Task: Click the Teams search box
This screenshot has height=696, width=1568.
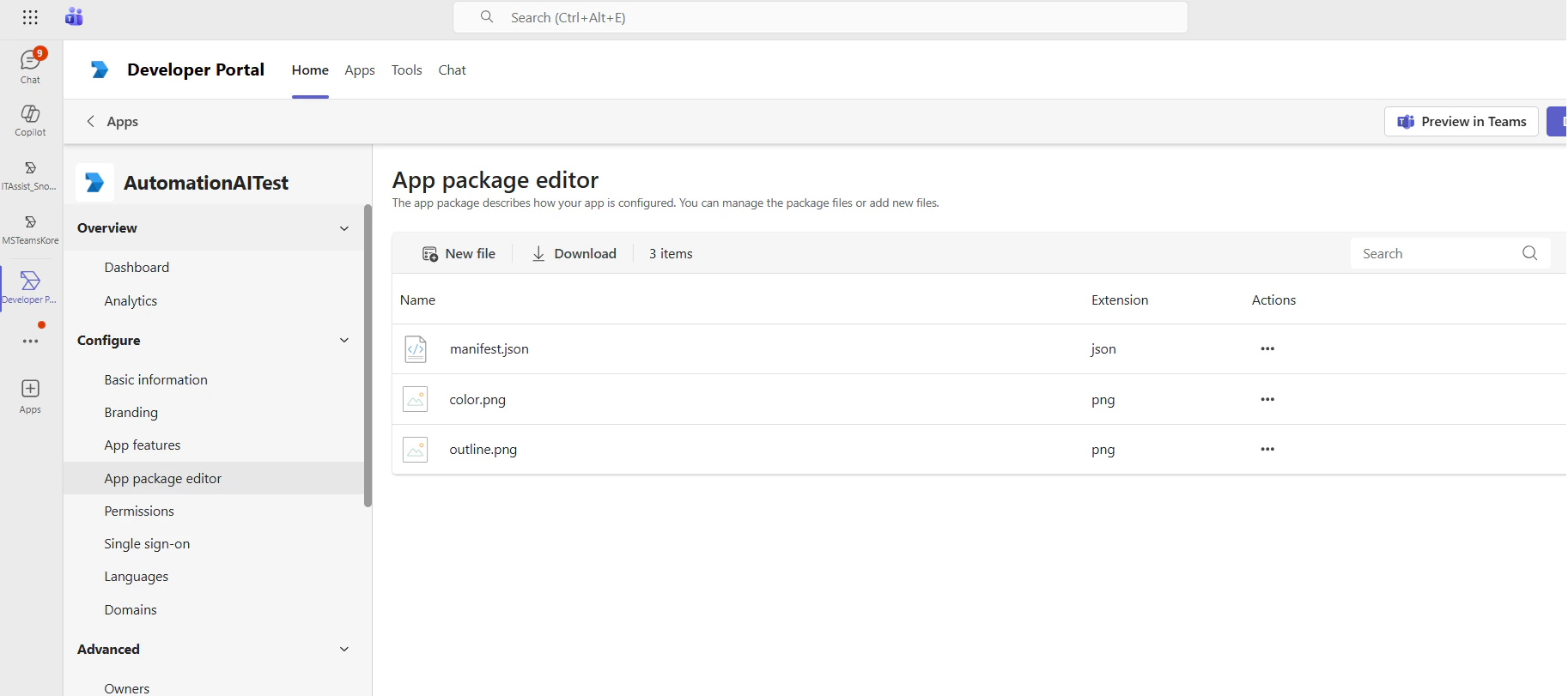Action: 820,17
